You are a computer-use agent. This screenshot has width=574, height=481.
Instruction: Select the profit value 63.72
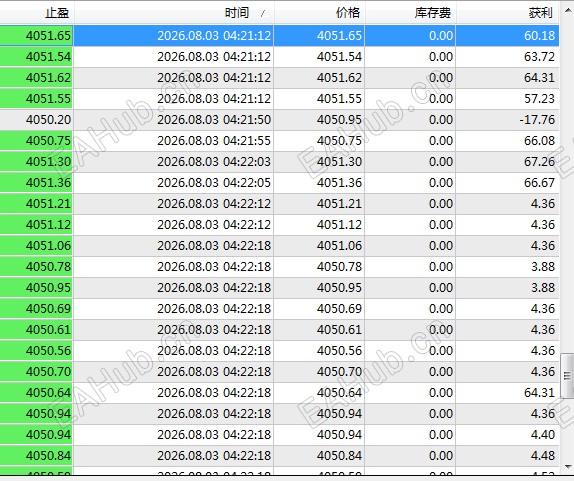(x=539, y=57)
